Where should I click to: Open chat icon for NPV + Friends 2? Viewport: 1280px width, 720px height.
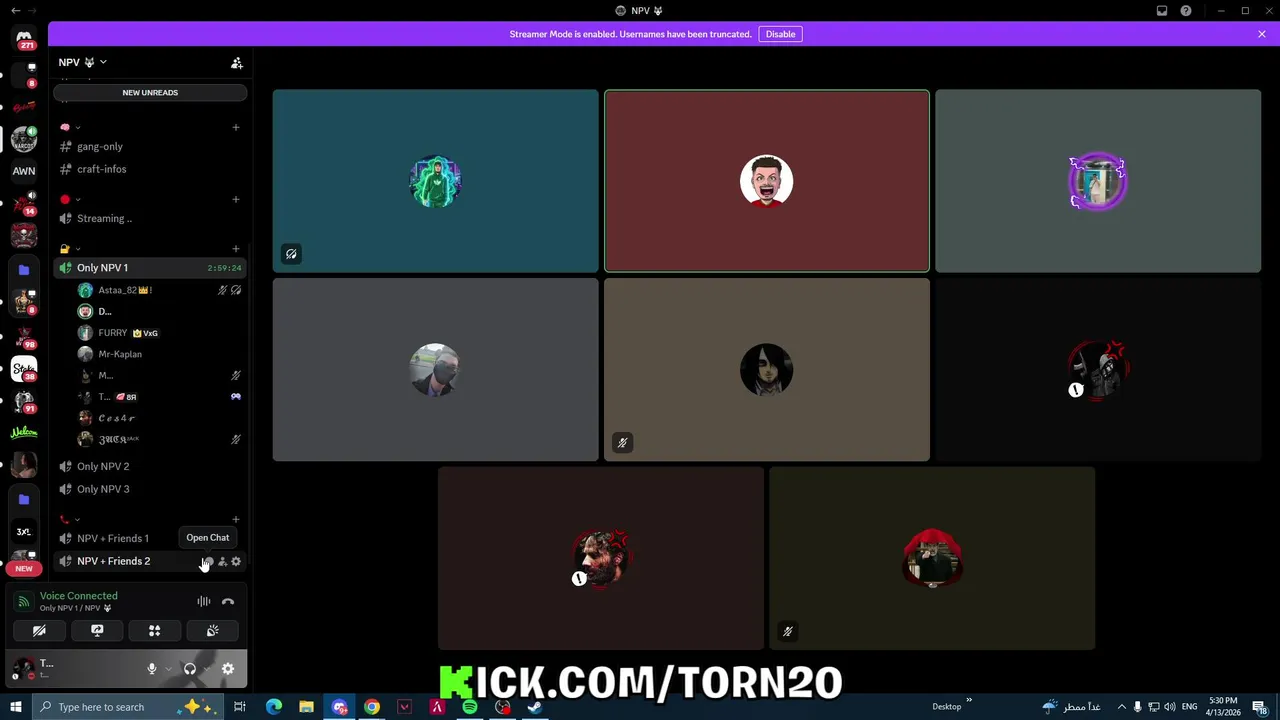pos(208,561)
